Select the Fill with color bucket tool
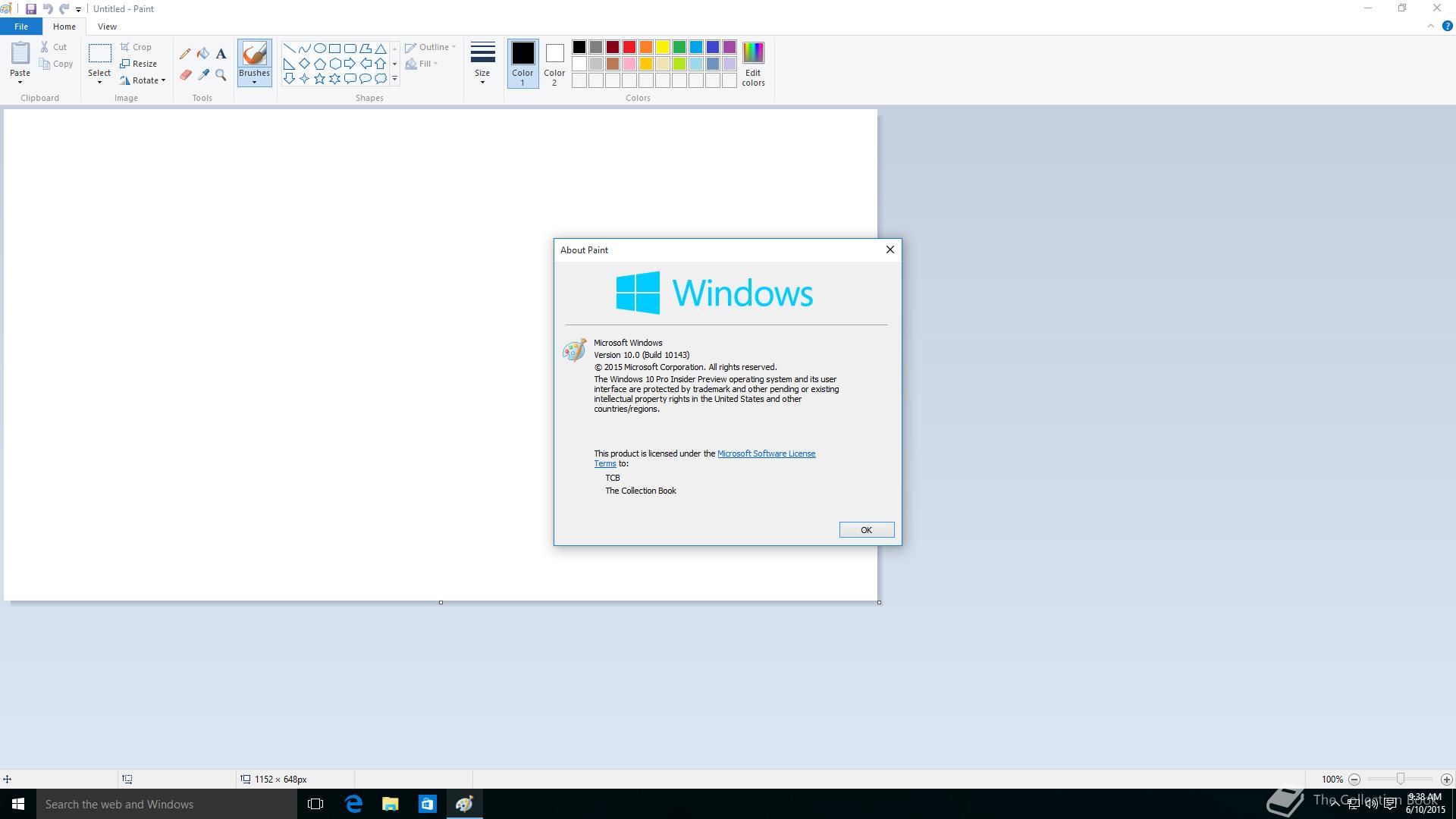Screen dimensions: 1456x819 point(203,54)
